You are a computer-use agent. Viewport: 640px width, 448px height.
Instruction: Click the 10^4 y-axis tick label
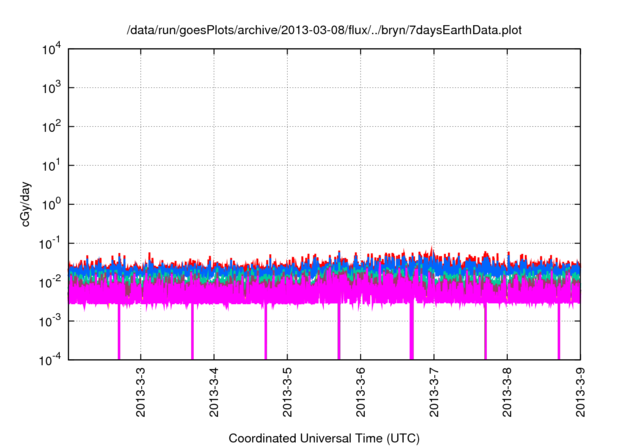(x=51, y=49)
